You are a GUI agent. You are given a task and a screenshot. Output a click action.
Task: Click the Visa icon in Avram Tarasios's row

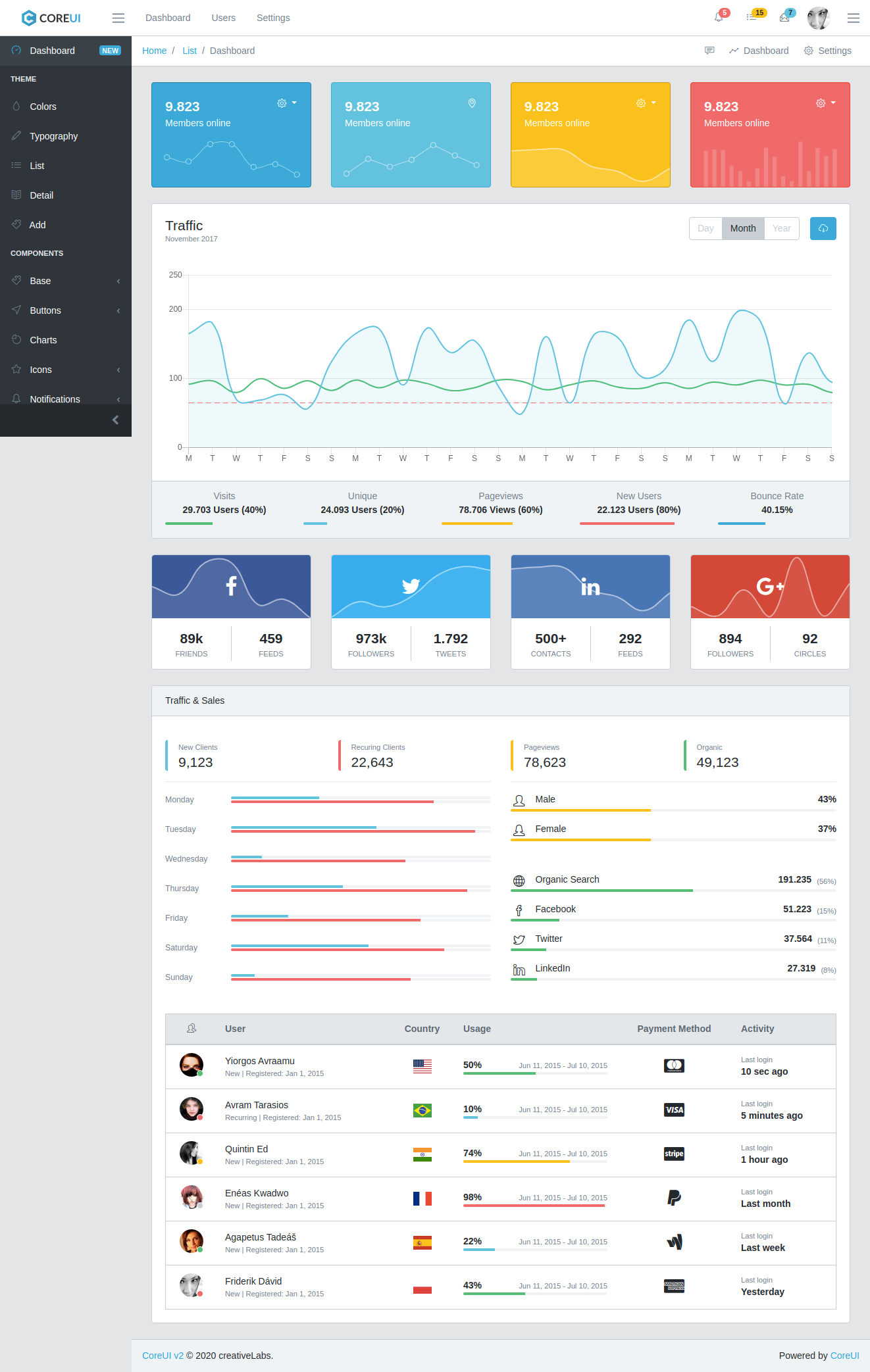[x=674, y=1110]
